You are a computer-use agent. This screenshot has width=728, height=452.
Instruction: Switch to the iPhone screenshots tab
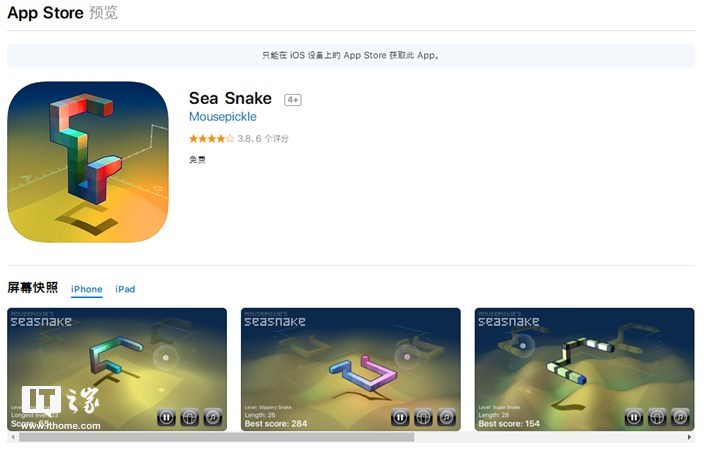point(86,289)
